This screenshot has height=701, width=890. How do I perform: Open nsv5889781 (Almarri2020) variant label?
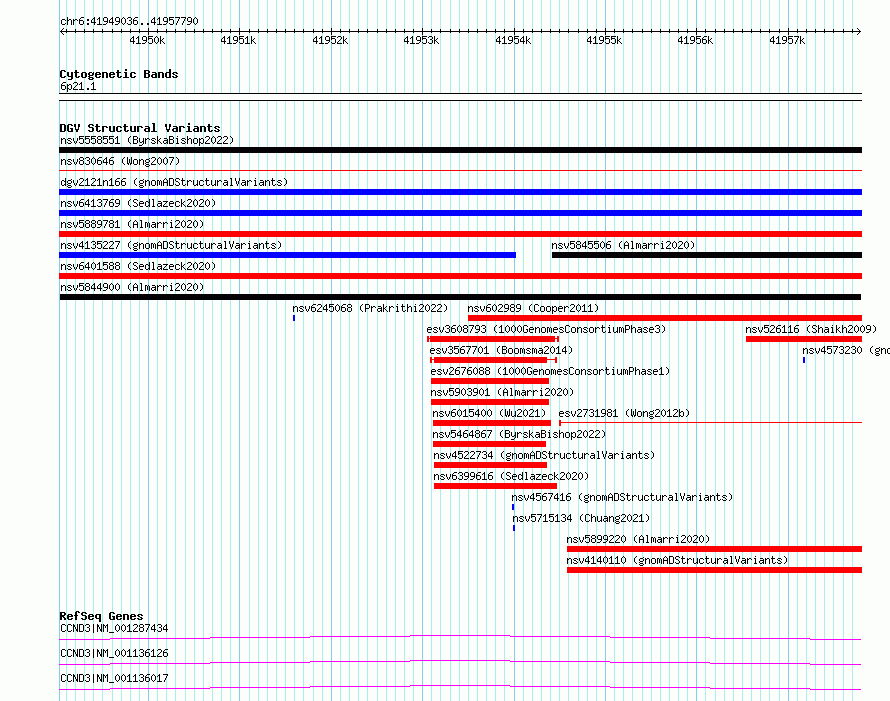tap(132, 224)
